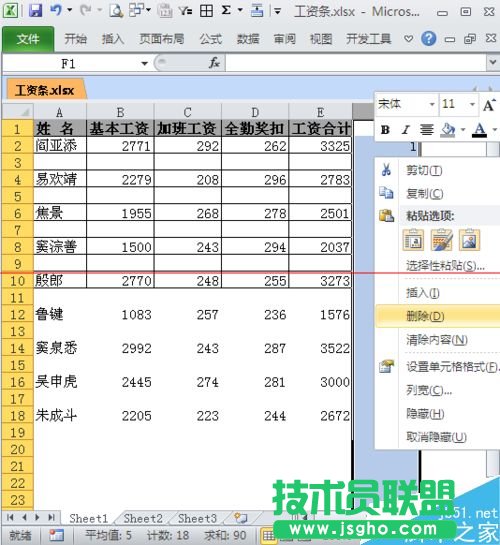The image size is (500, 545).
Task: Open Customize Quick Access Toolbar dropdown
Action: [x=277, y=11]
